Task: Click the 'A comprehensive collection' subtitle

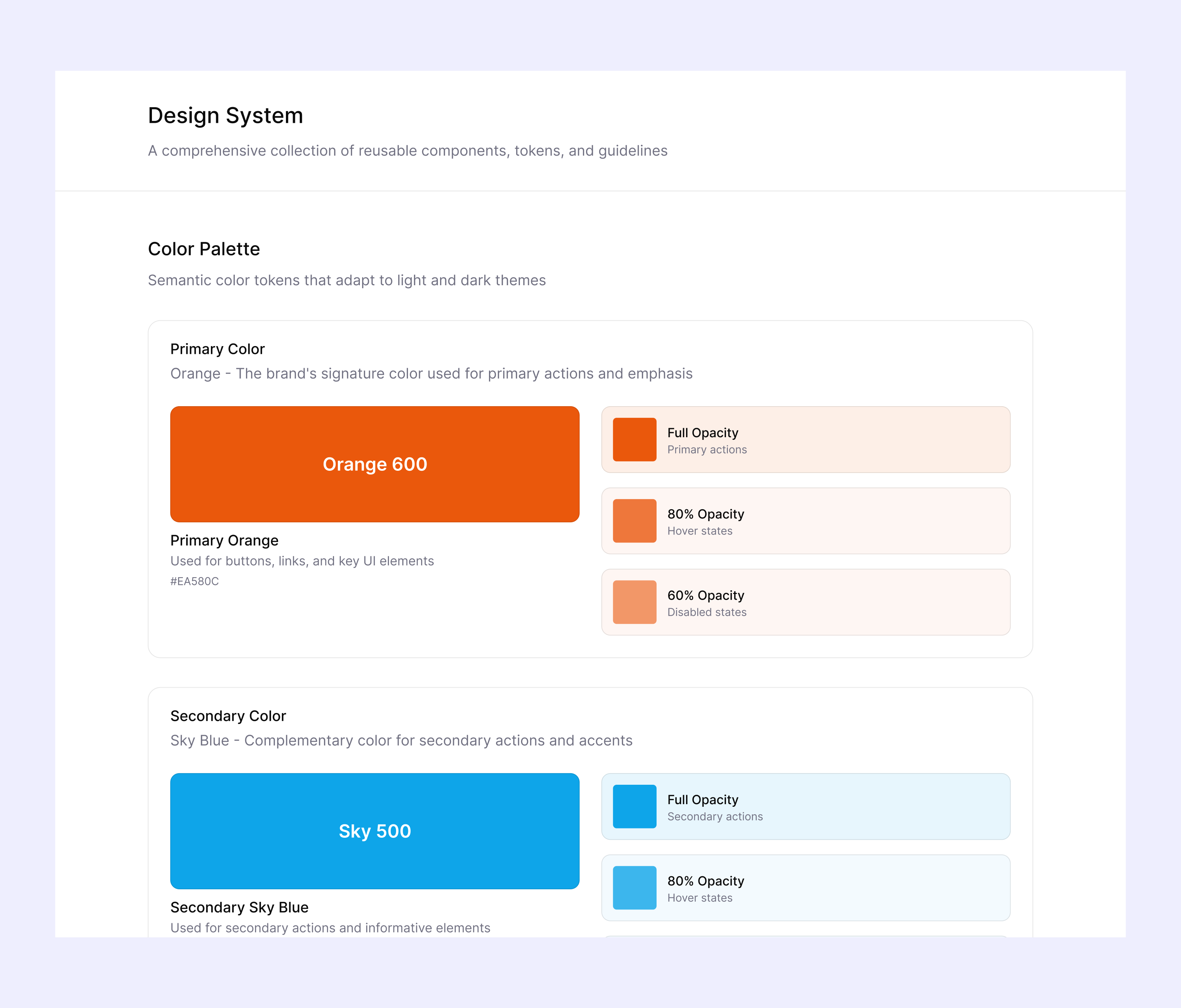Action: [408, 150]
